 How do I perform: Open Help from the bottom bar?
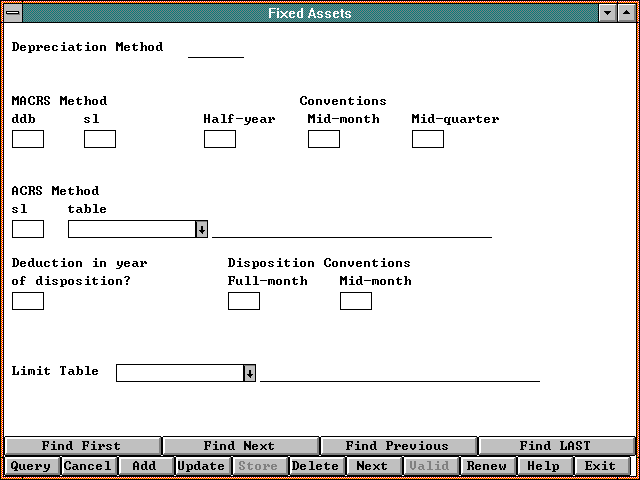[x=544, y=466]
